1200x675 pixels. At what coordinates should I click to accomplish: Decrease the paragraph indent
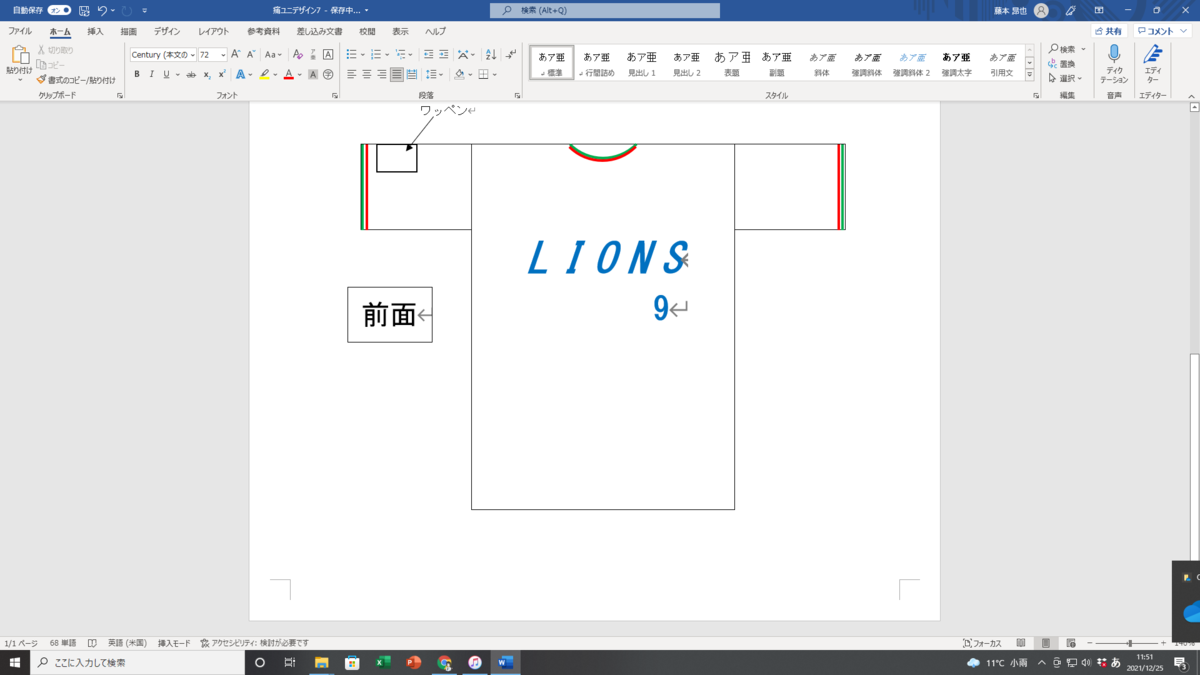coord(429,55)
